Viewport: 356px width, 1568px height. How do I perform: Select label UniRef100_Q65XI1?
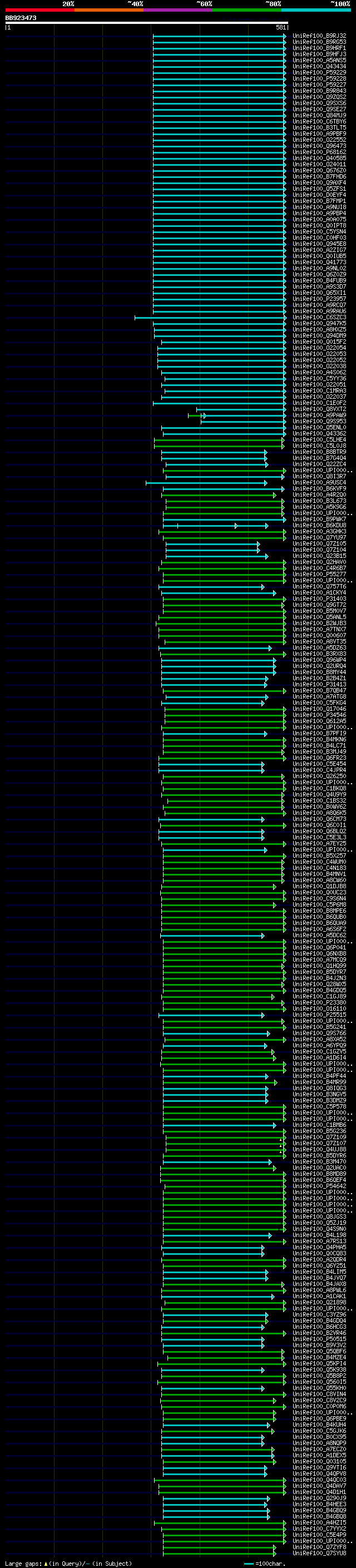[x=319, y=293]
